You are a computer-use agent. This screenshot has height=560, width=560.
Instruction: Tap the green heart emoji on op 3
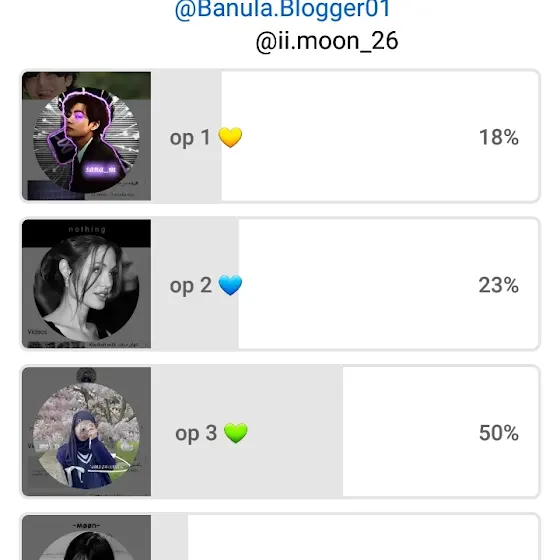click(x=236, y=433)
